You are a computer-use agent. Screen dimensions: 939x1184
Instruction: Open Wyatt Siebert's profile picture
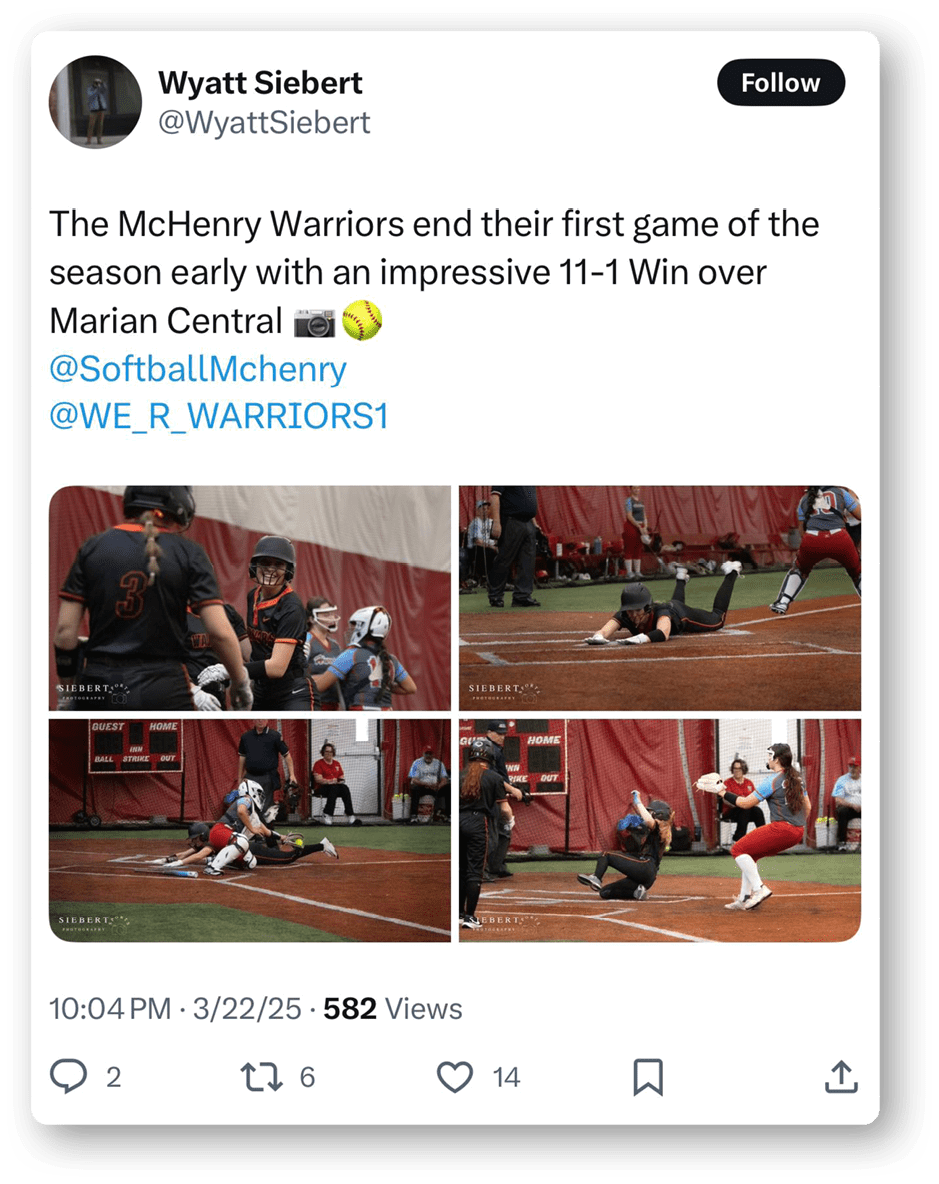[96, 101]
